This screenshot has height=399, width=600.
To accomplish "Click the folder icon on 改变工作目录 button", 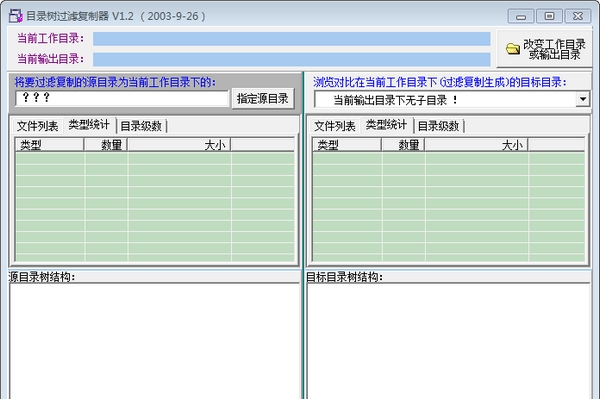I will click(512, 49).
